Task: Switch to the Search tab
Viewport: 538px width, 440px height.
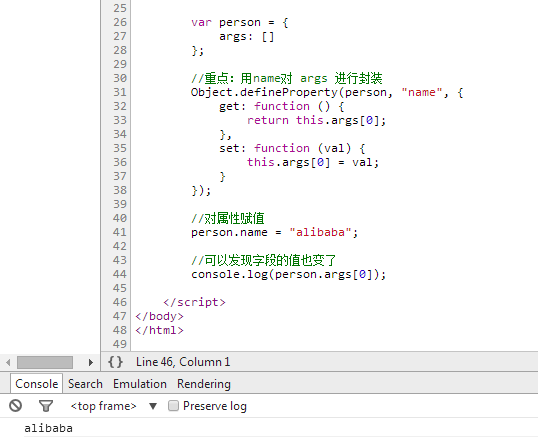Action: (x=85, y=384)
